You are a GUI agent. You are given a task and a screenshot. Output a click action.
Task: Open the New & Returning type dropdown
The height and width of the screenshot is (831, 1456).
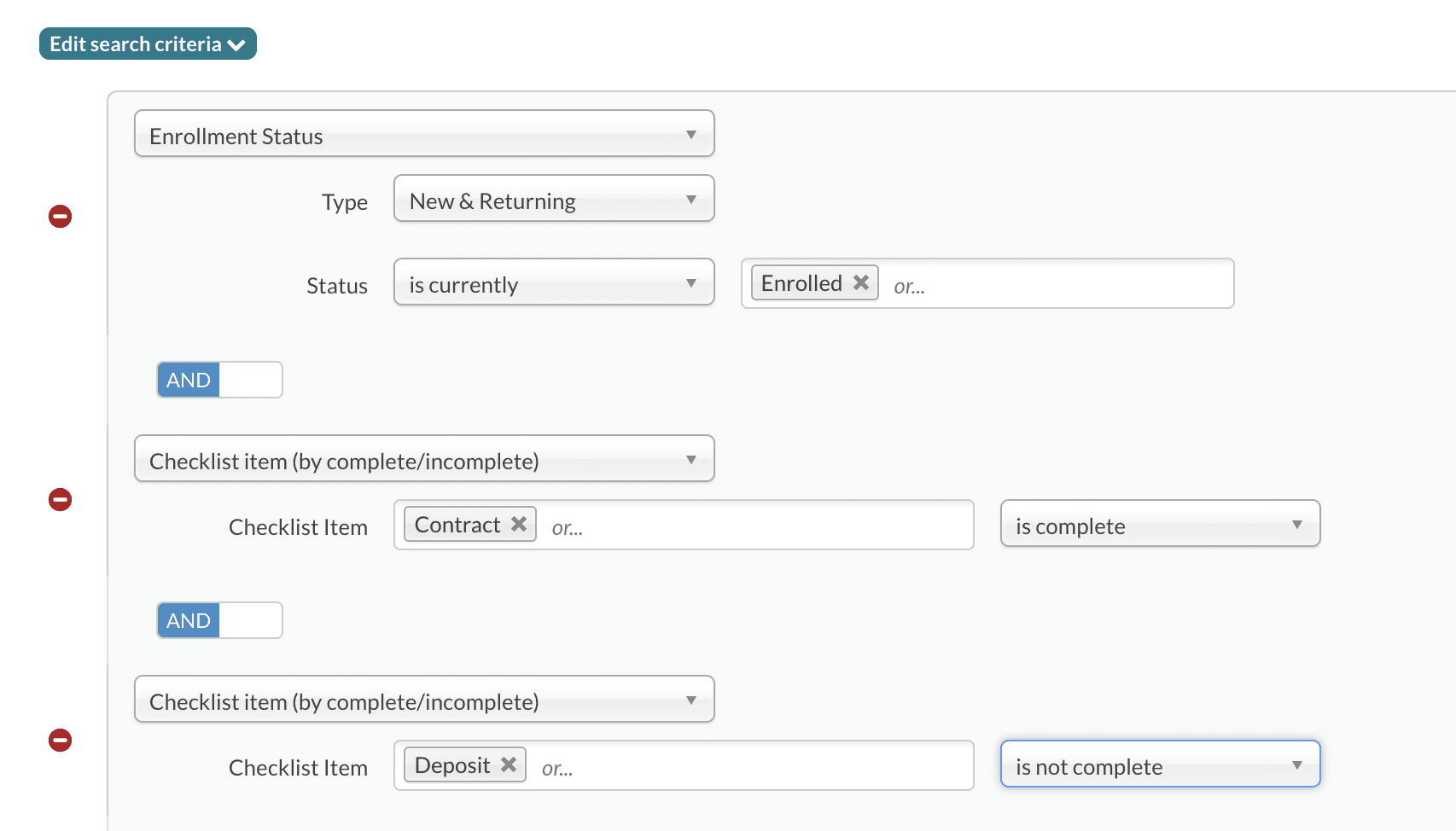click(554, 199)
